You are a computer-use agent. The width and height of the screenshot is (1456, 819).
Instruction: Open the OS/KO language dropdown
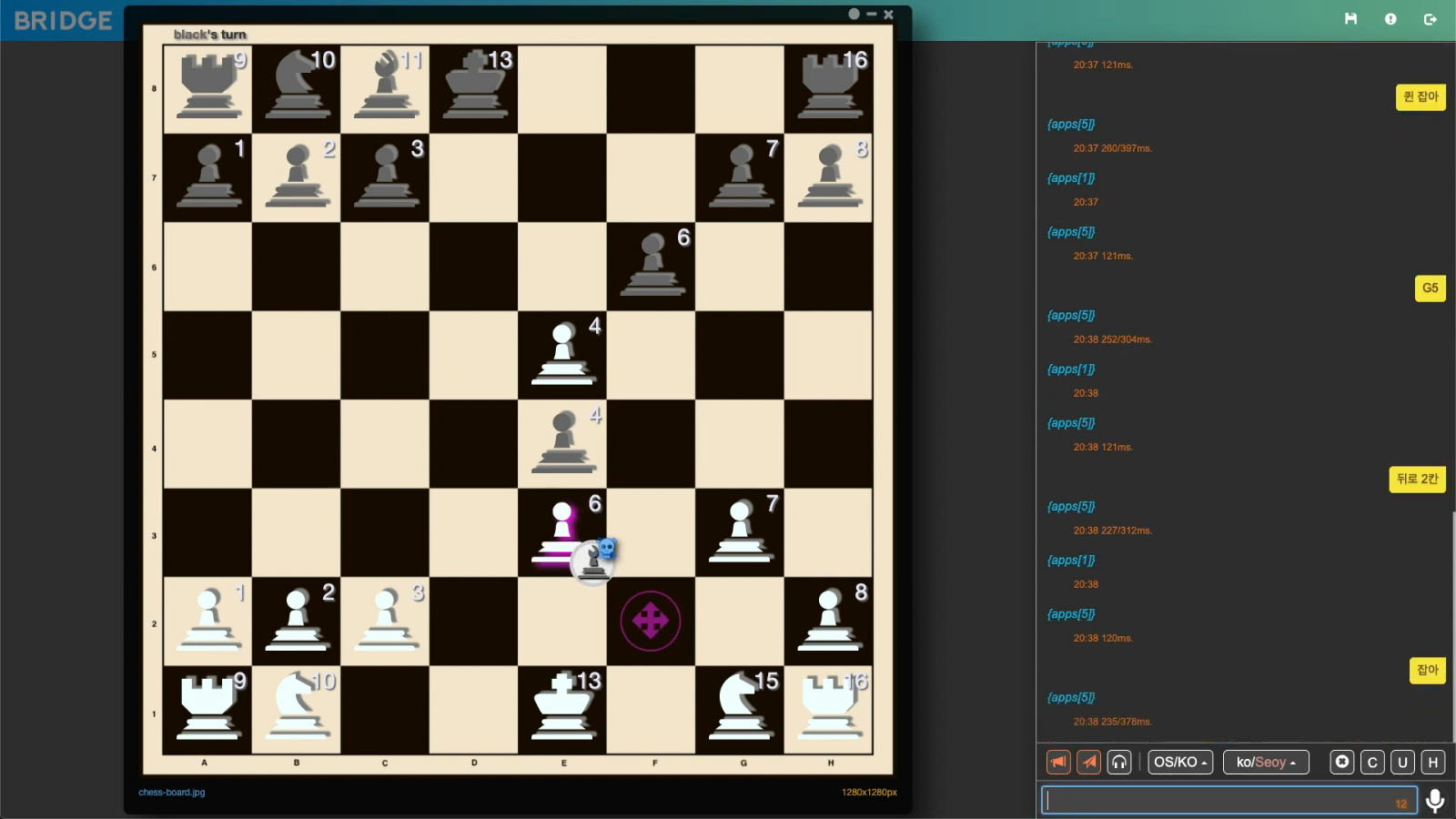[x=1179, y=763]
